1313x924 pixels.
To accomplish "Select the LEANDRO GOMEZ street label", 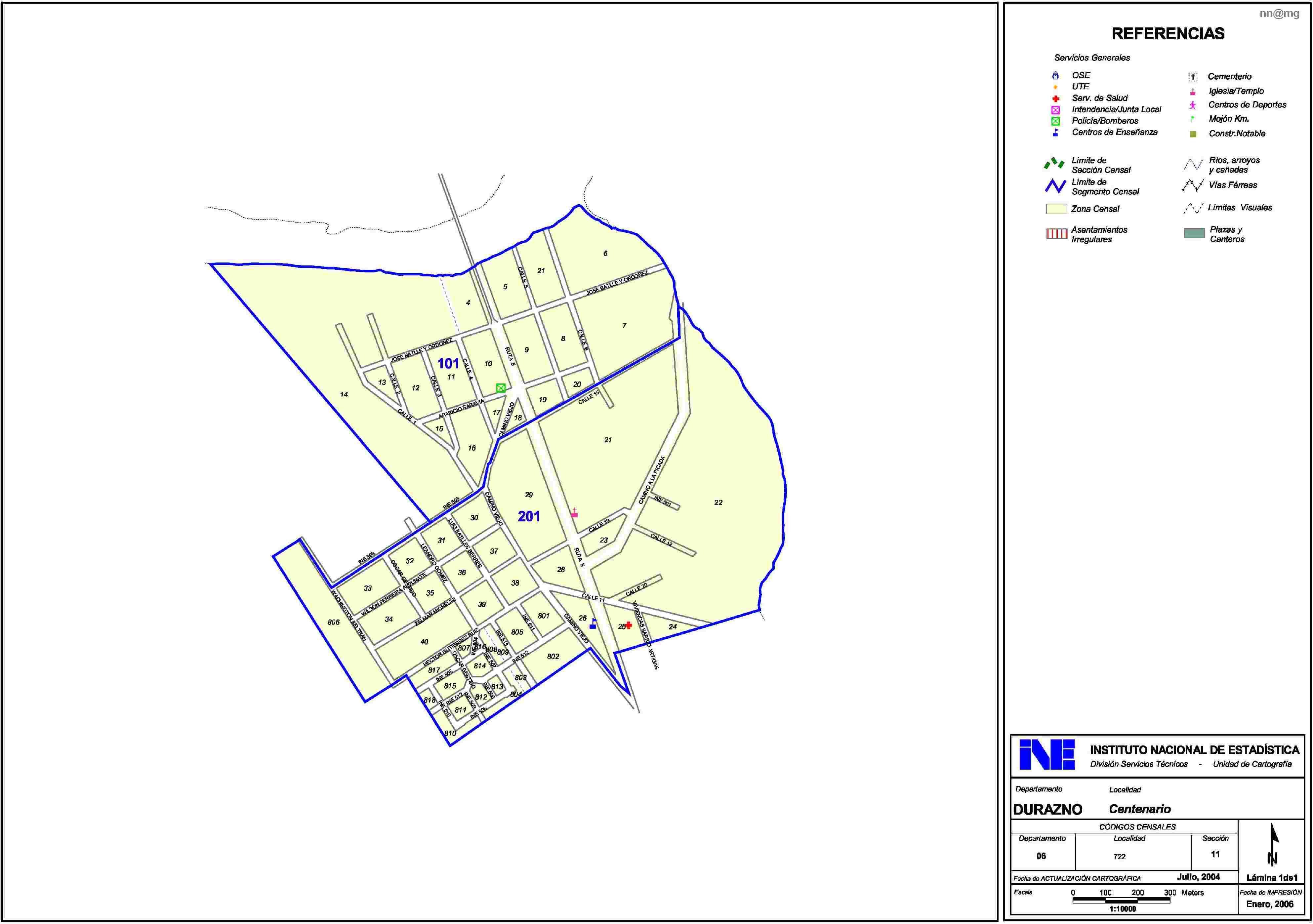I will (x=434, y=563).
